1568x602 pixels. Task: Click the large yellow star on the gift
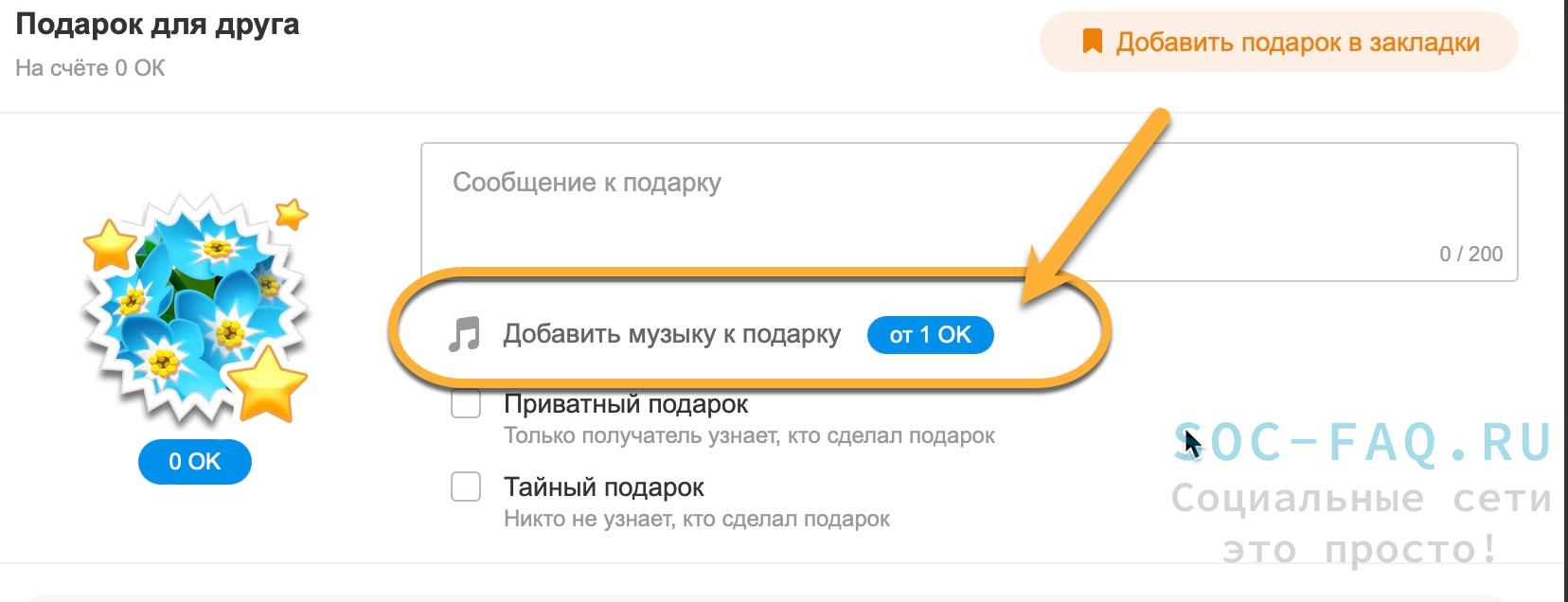(268, 383)
